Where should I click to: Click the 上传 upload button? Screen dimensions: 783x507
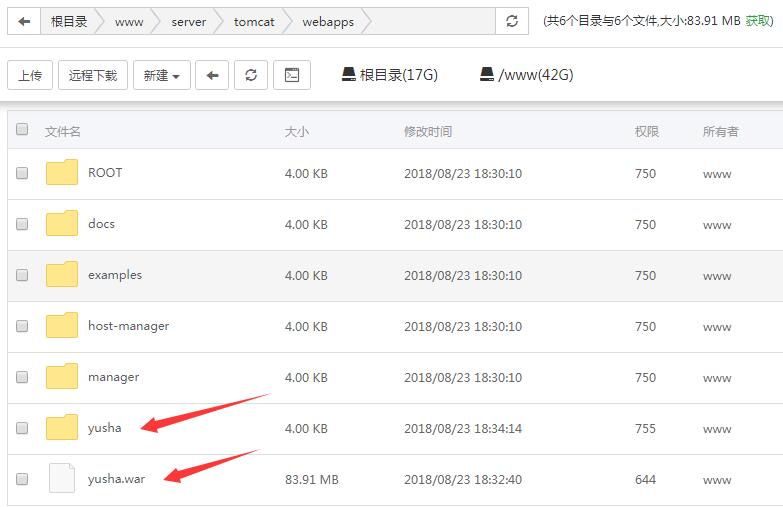tap(30, 75)
